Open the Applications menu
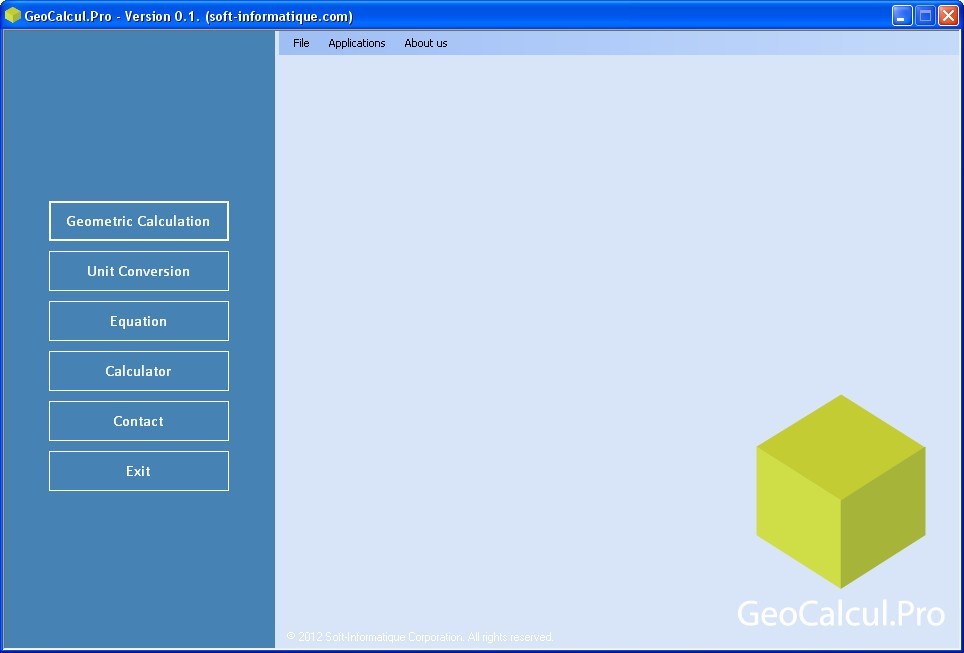 357,43
